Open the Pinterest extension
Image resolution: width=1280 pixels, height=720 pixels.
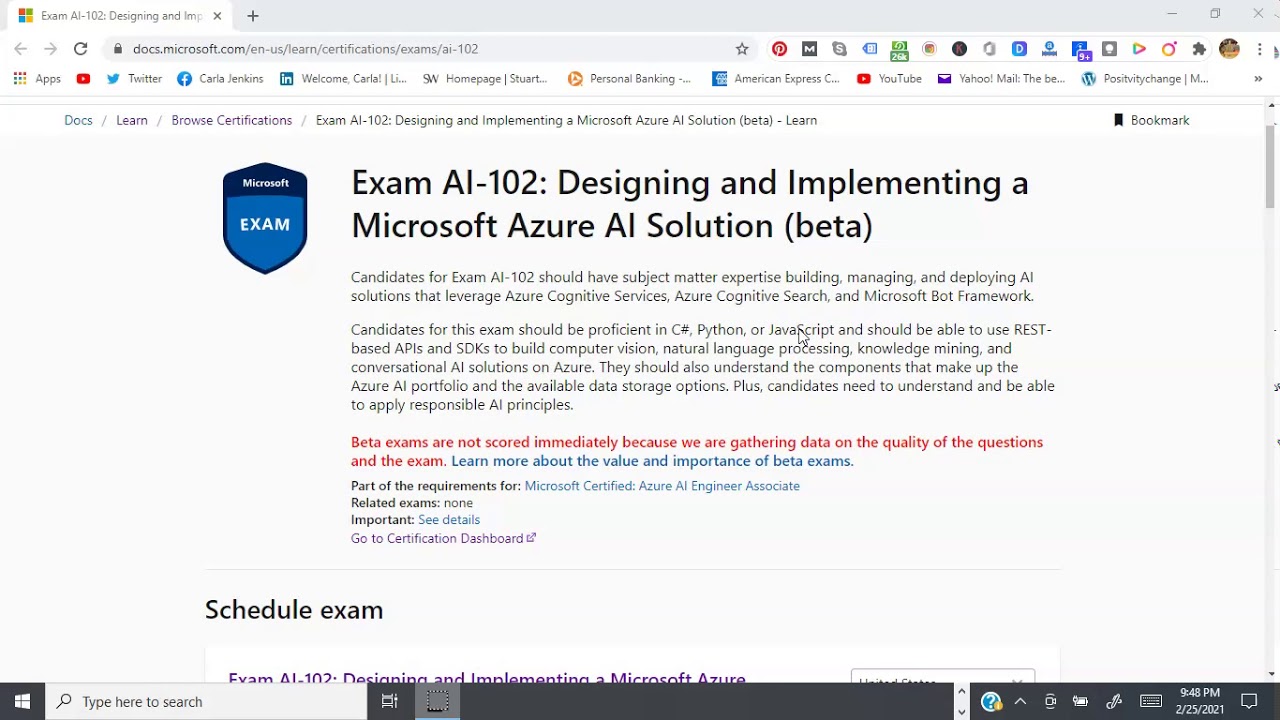(x=780, y=48)
